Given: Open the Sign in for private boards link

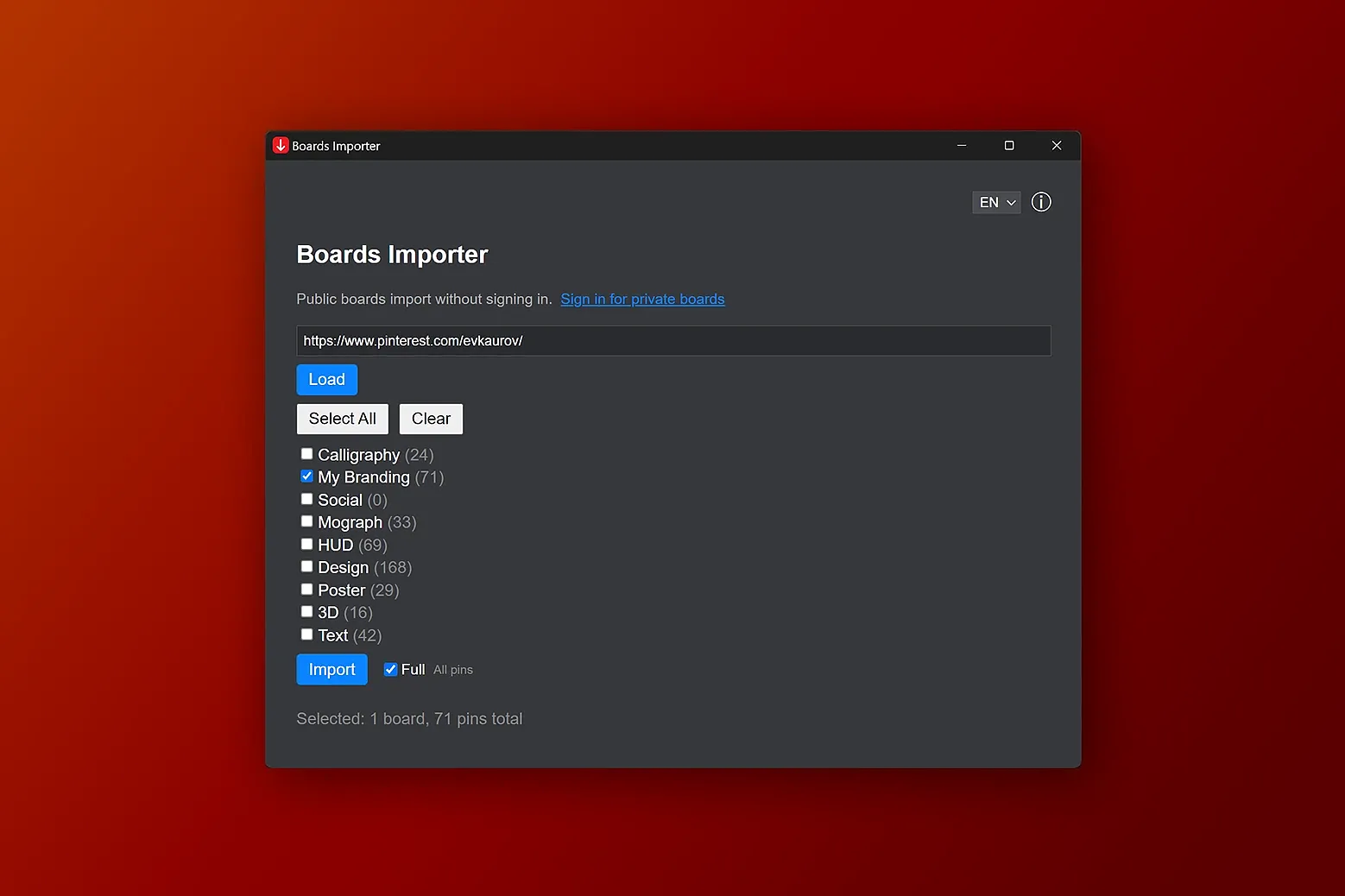Looking at the screenshot, I should pyautogui.click(x=642, y=300).
